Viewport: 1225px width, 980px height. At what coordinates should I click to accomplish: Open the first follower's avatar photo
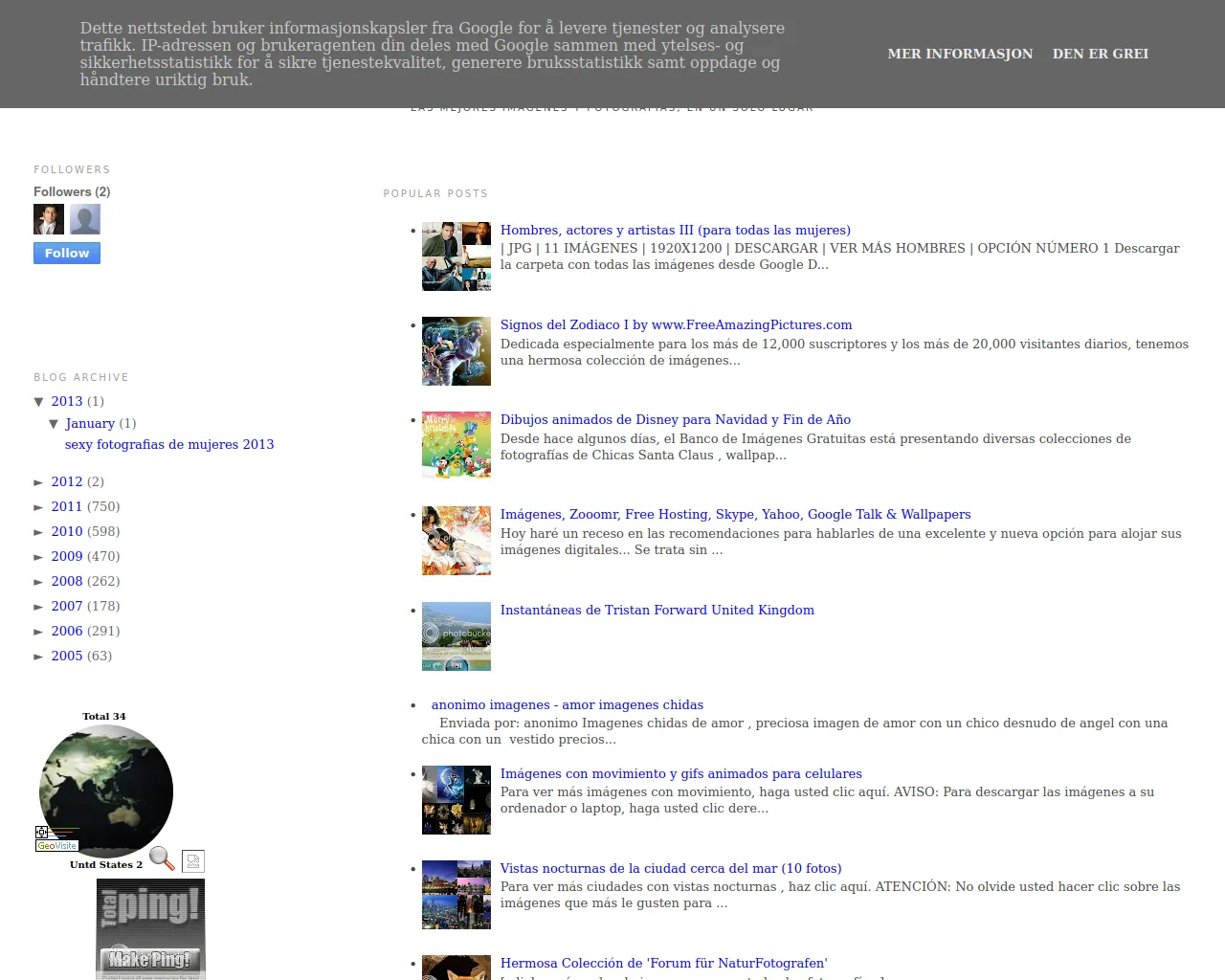(49, 219)
